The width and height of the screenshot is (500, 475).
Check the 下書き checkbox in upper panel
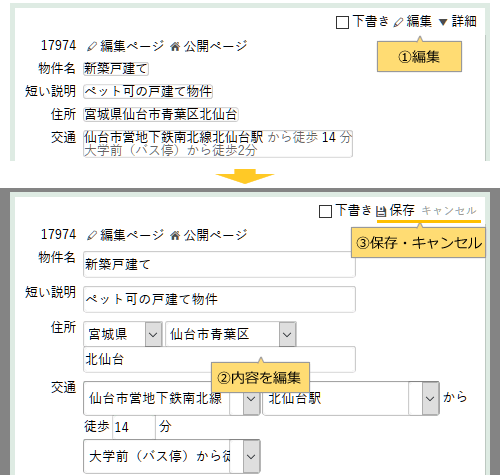342,23
